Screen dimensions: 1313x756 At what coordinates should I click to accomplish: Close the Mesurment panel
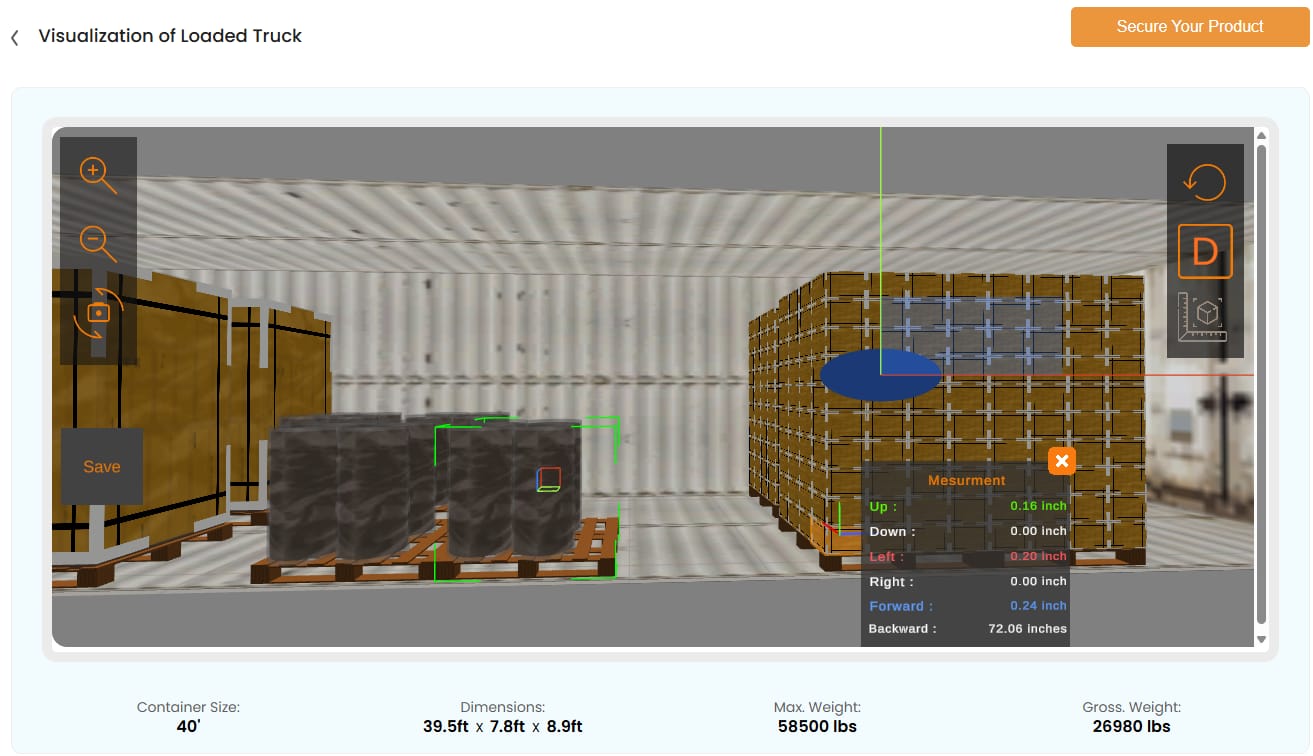tap(1062, 460)
